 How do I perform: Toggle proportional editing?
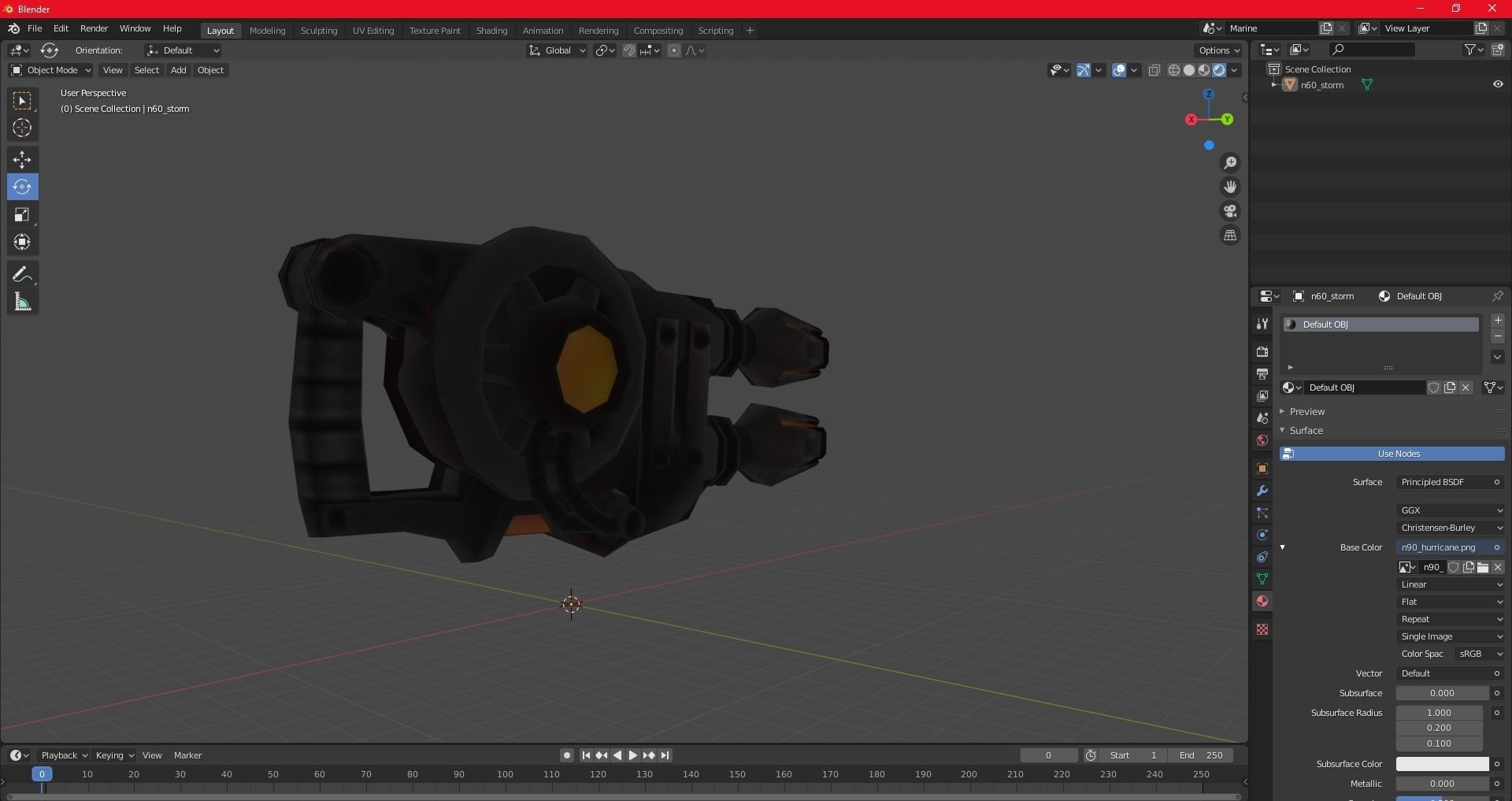coord(674,50)
